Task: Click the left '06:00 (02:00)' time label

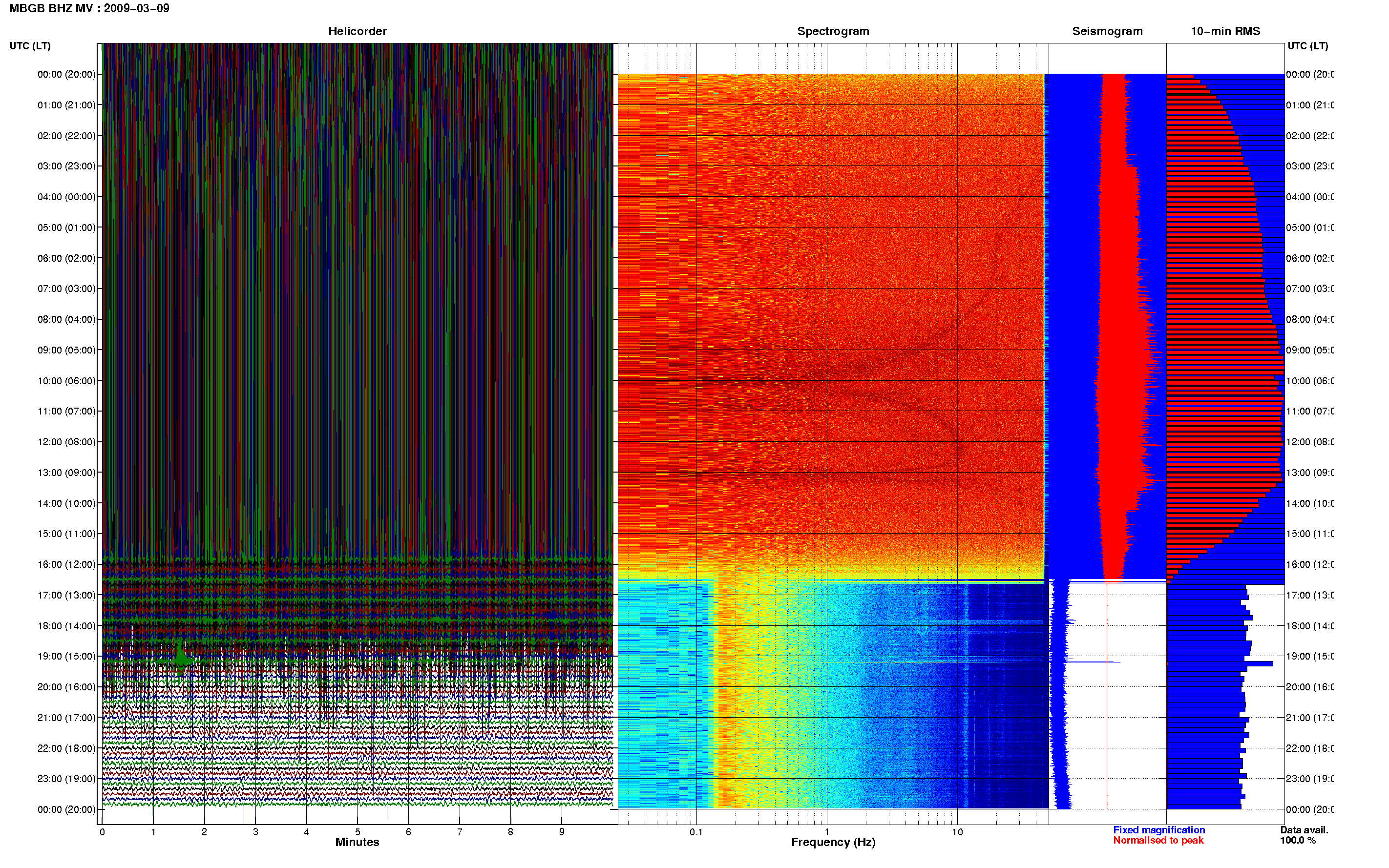Action: click(66, 258)
